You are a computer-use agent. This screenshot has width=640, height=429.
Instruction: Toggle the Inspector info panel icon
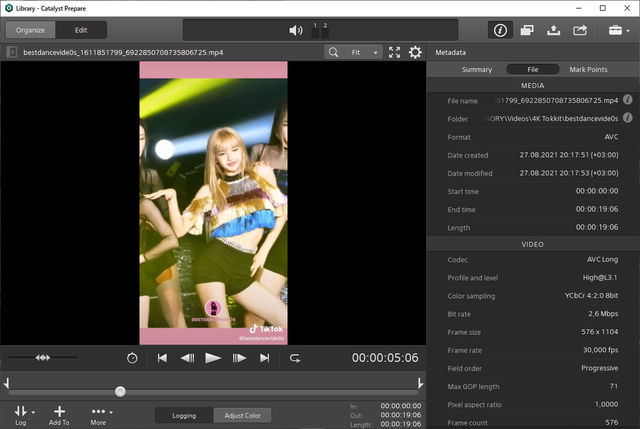pos(500,30)
